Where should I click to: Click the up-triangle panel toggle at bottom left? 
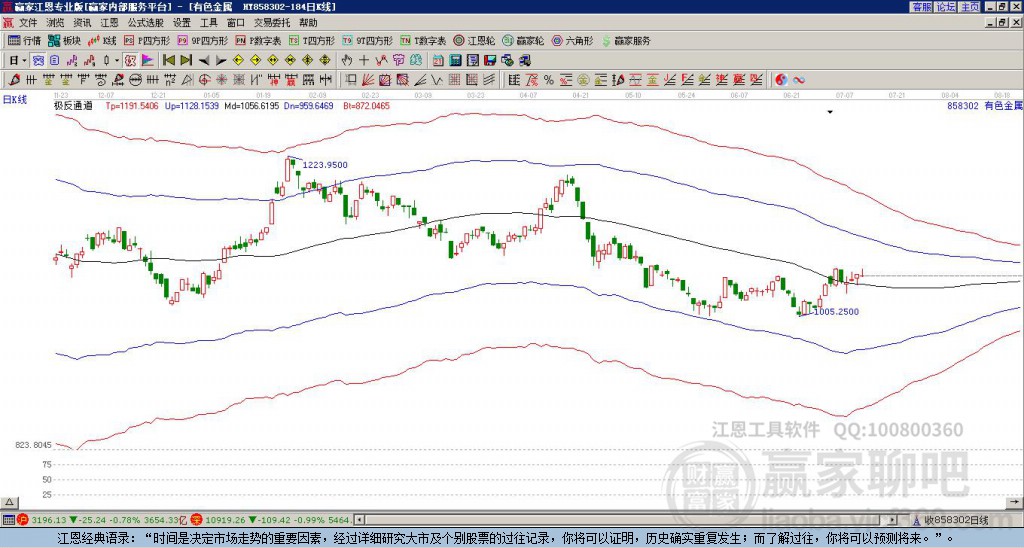9,502
